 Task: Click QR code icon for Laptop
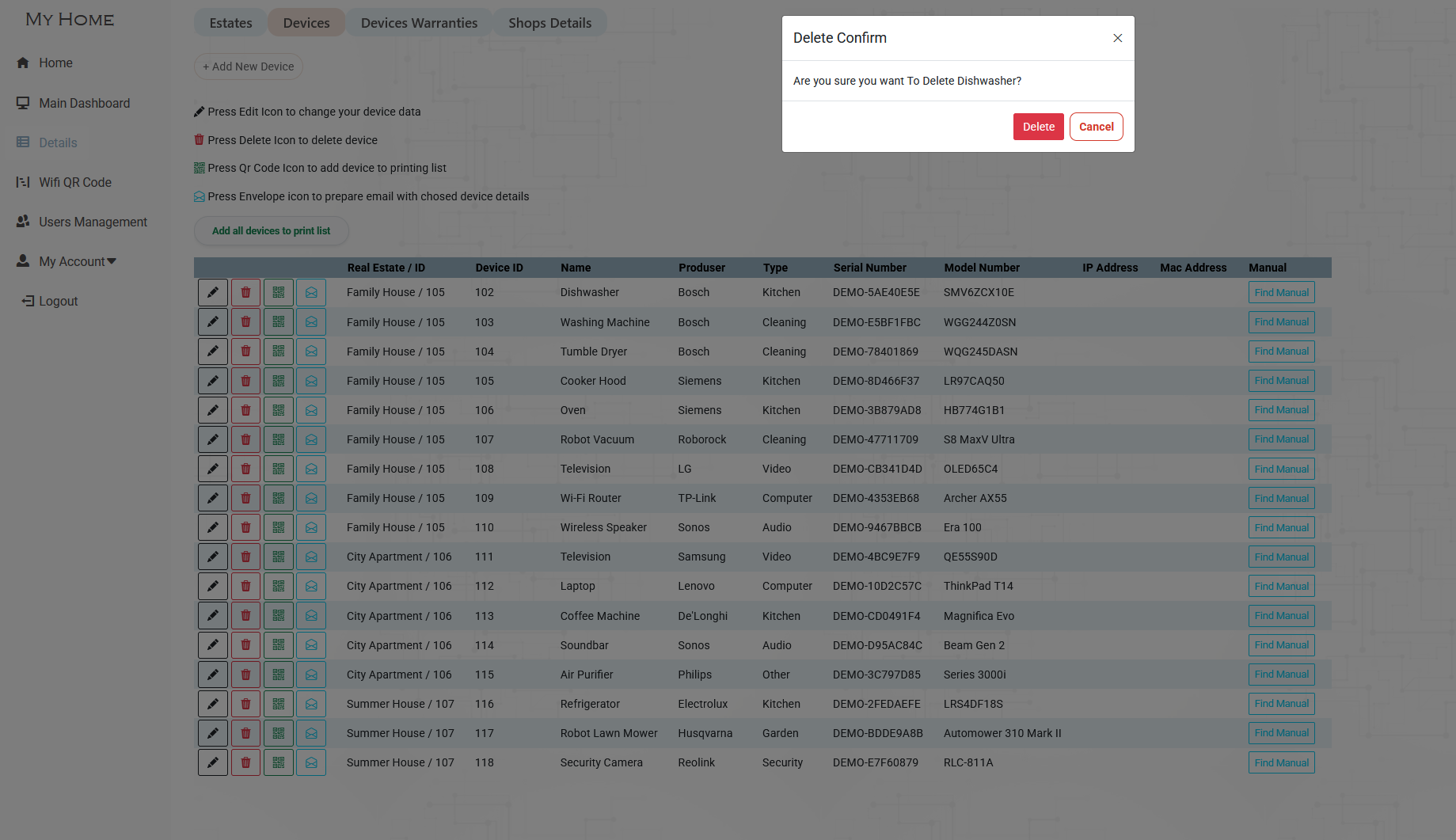(x=279, y=586)
